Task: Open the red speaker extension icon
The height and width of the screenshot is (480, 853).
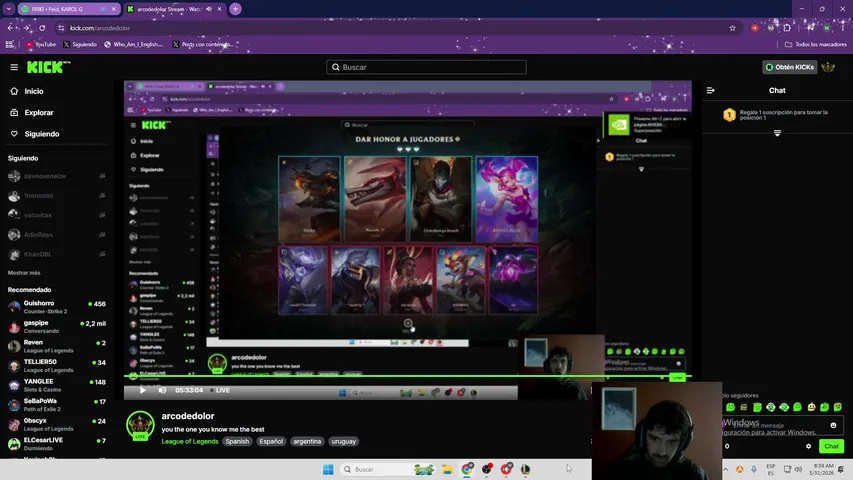Action: tap(755, 28)
